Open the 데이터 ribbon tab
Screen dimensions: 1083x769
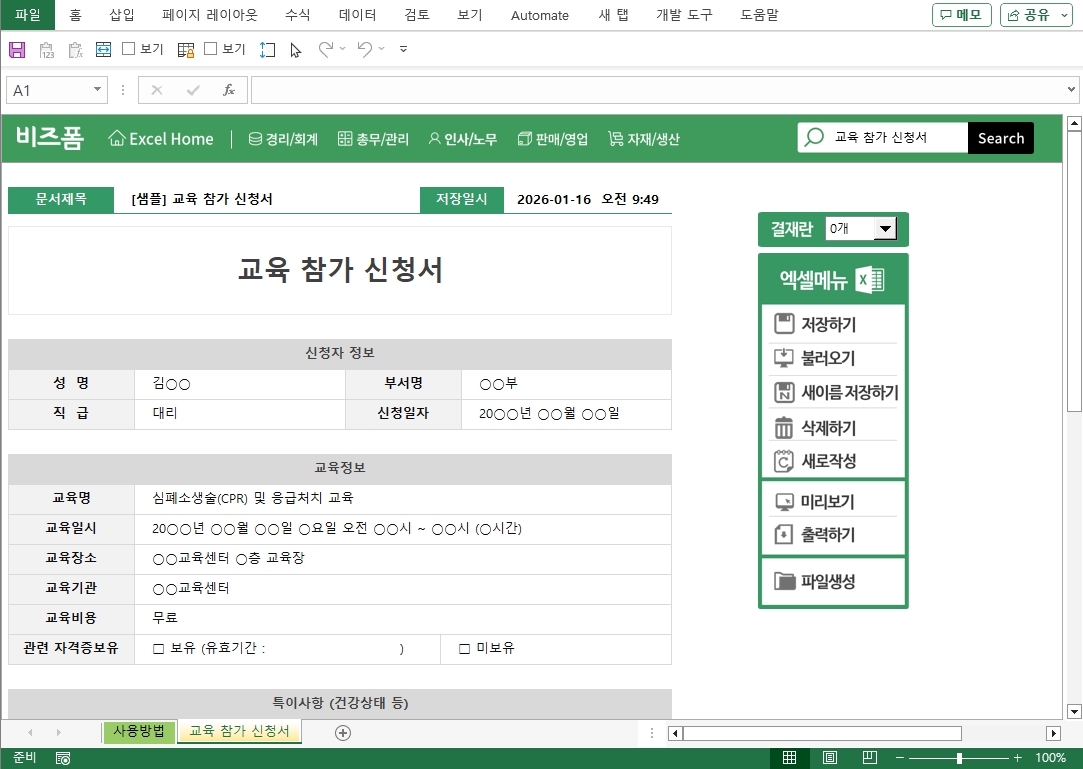(x=357, y=15)
